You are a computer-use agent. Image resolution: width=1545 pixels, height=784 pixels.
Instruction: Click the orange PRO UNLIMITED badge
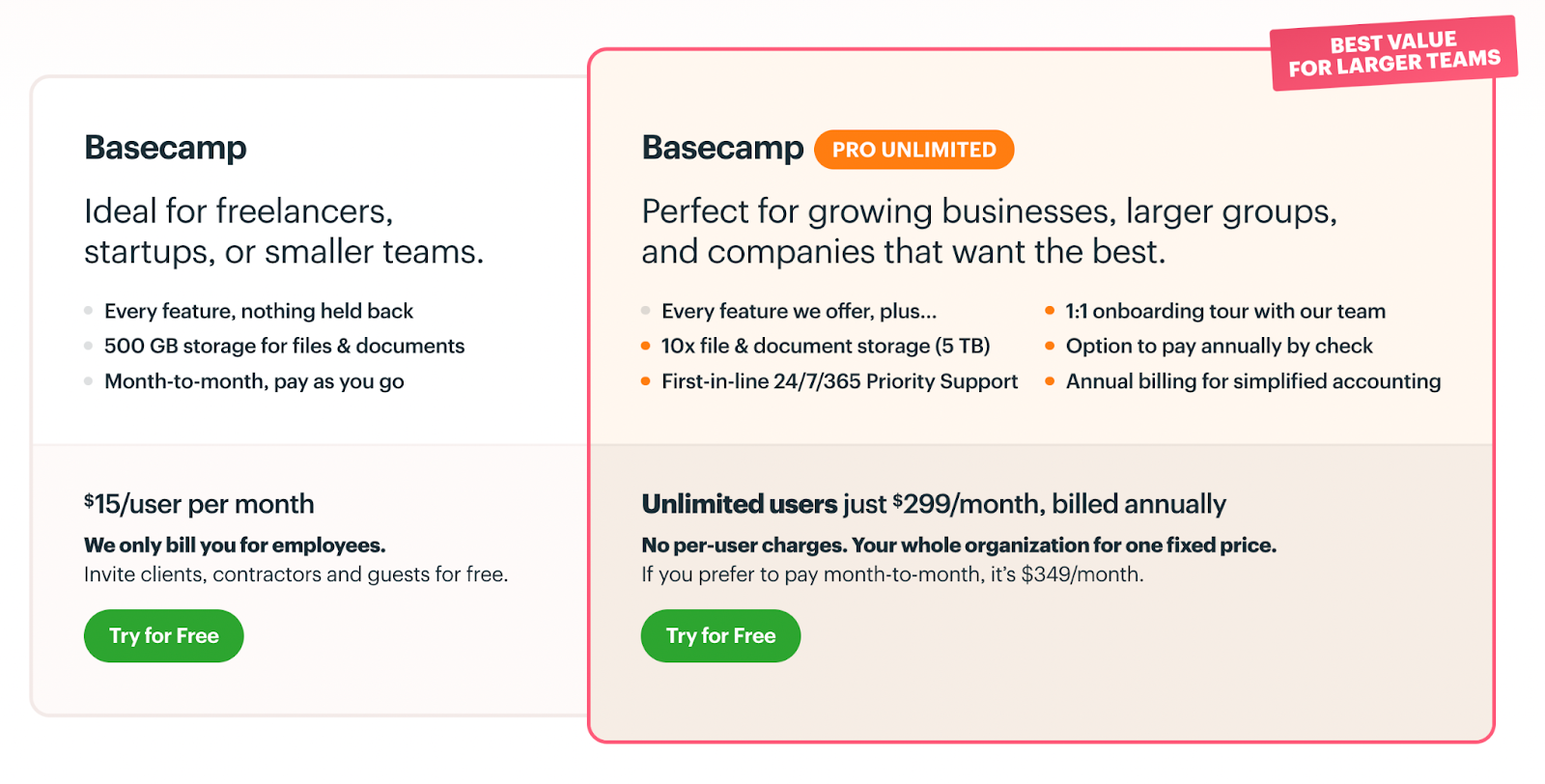(x=913, y=150)
